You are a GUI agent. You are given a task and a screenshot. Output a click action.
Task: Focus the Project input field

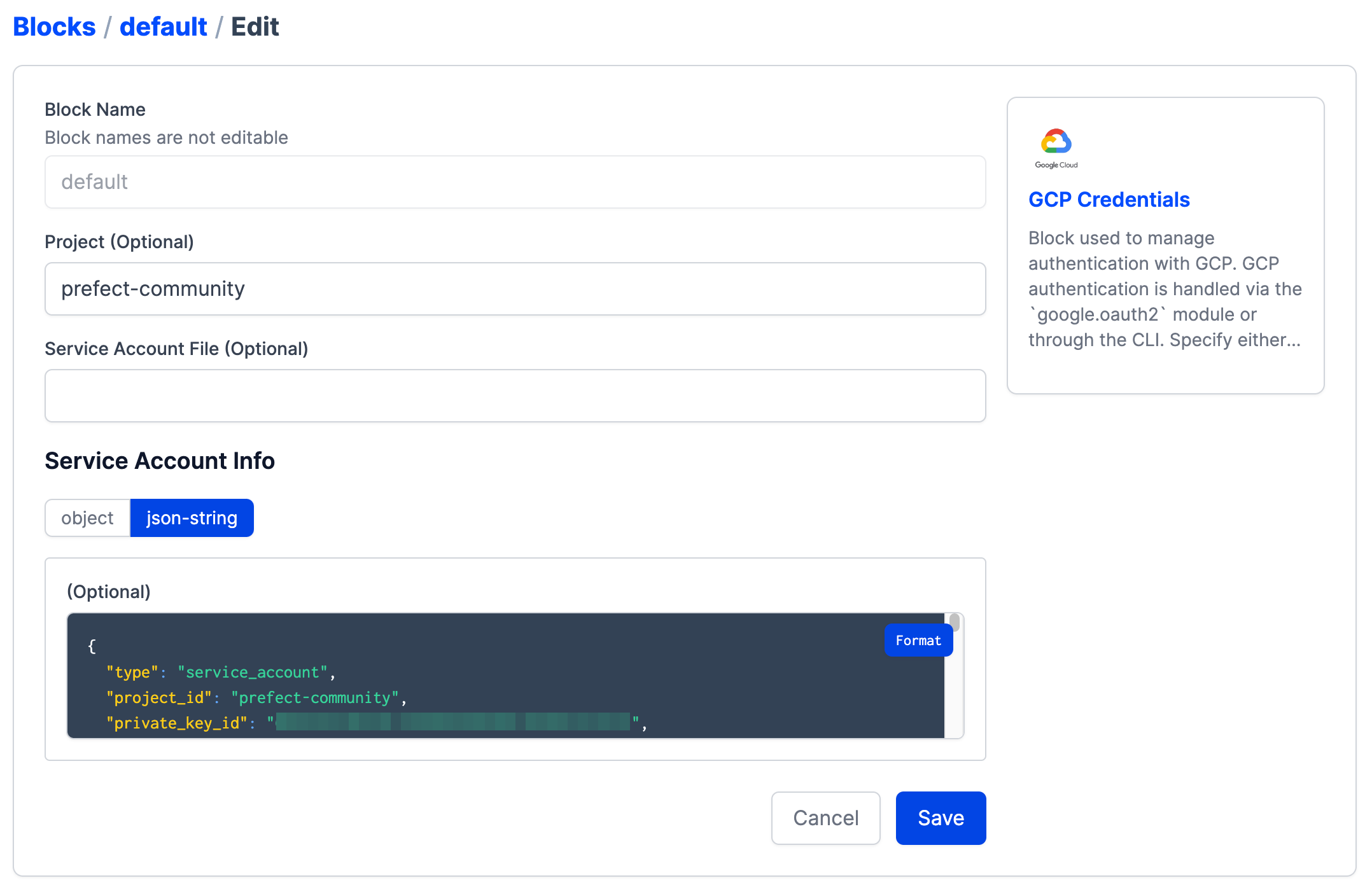coord(515,289)
